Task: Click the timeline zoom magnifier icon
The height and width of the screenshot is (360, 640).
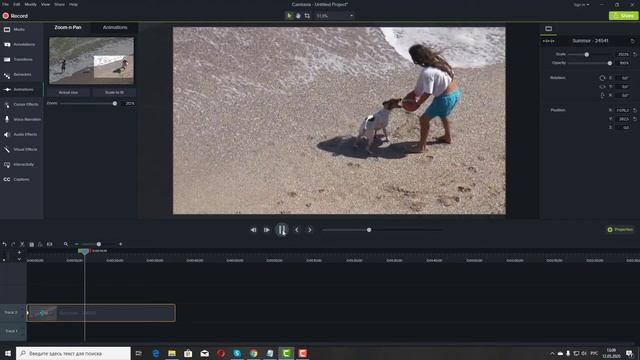Action: 66,244
